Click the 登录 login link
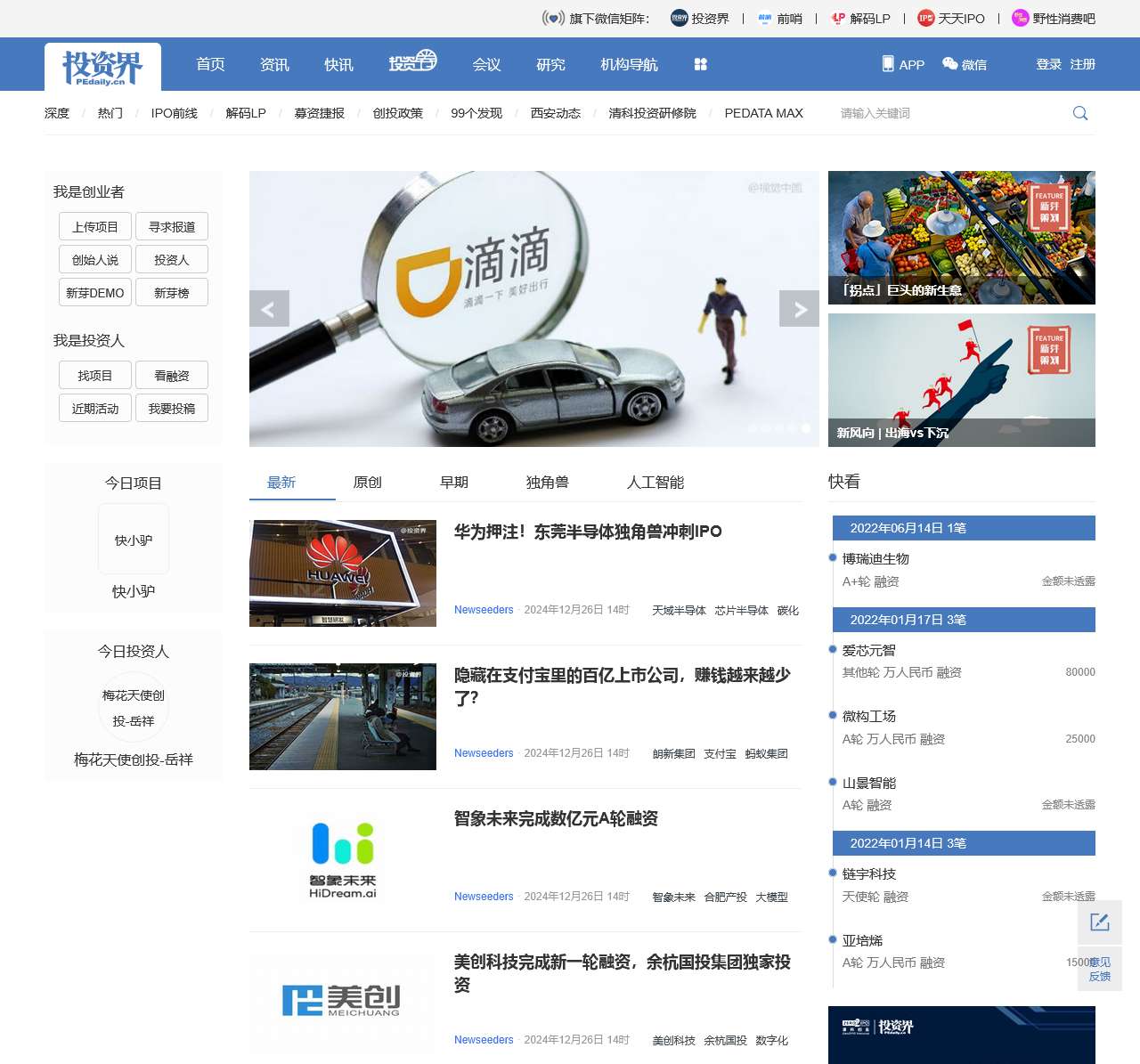Screen dimensions: 1140x1064 click(x=1049, y=64)
